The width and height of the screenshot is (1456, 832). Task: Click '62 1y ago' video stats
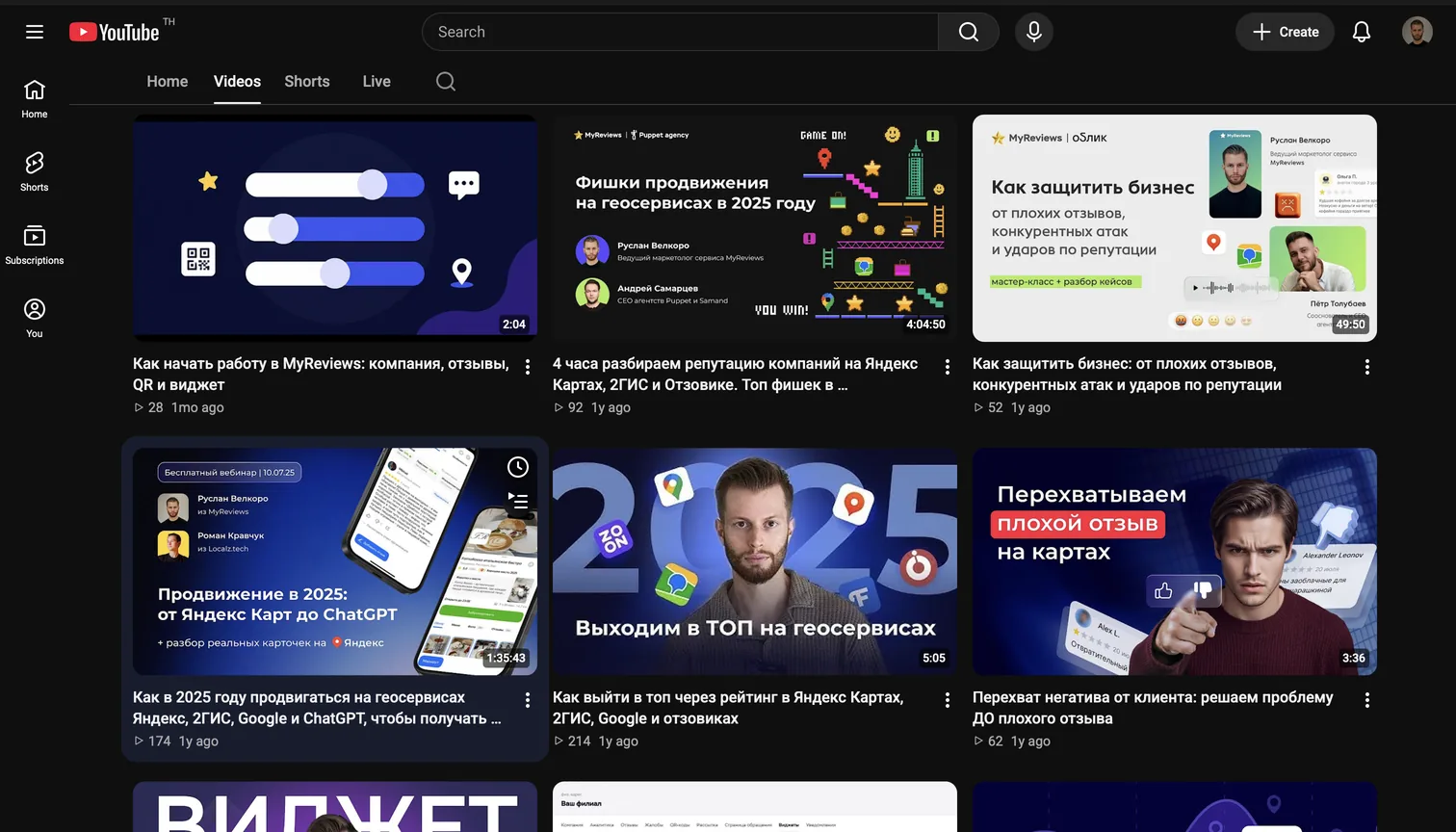1012,741
